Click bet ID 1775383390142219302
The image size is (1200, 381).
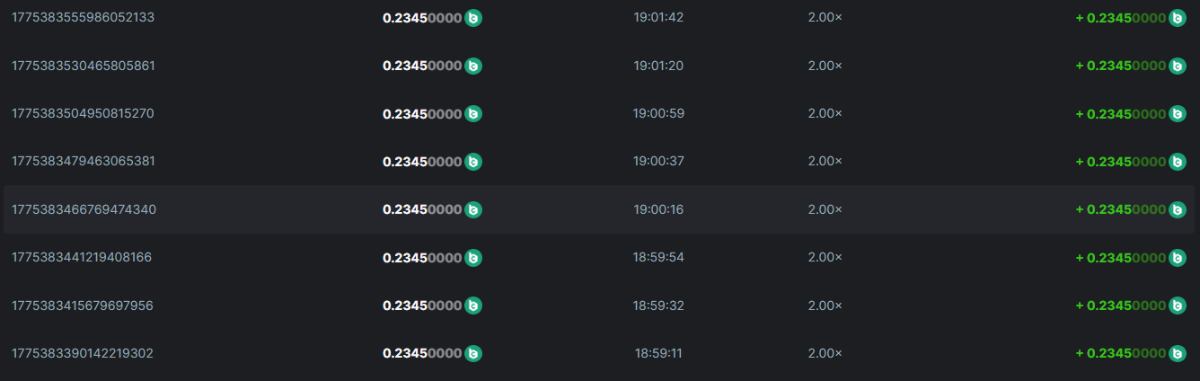82,354
